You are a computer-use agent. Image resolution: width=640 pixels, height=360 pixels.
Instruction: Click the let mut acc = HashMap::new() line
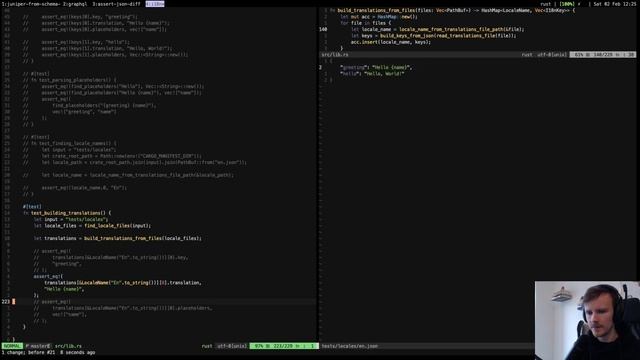click(379, 17)
